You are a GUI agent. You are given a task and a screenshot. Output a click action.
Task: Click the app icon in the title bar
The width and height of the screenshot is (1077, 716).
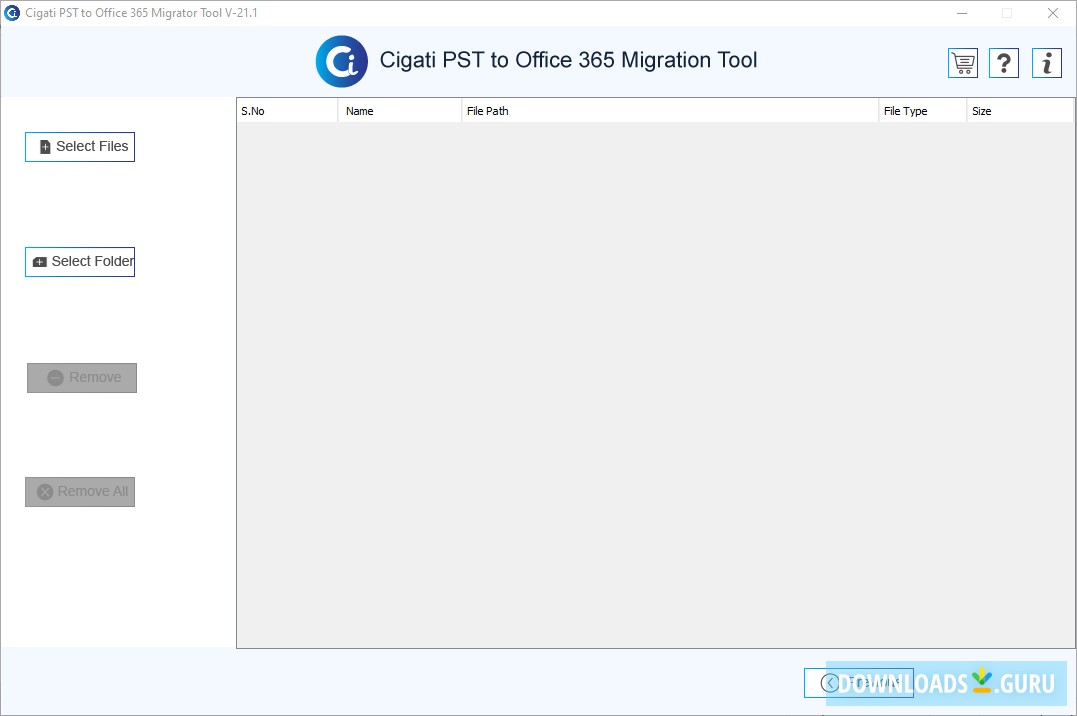click(x=11, y=13)
